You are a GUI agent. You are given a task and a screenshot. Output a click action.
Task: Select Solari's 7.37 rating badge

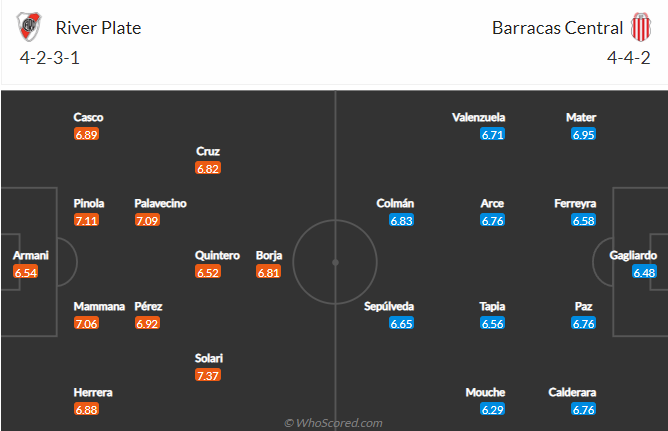pyautogui.click(x=208, y=375)
